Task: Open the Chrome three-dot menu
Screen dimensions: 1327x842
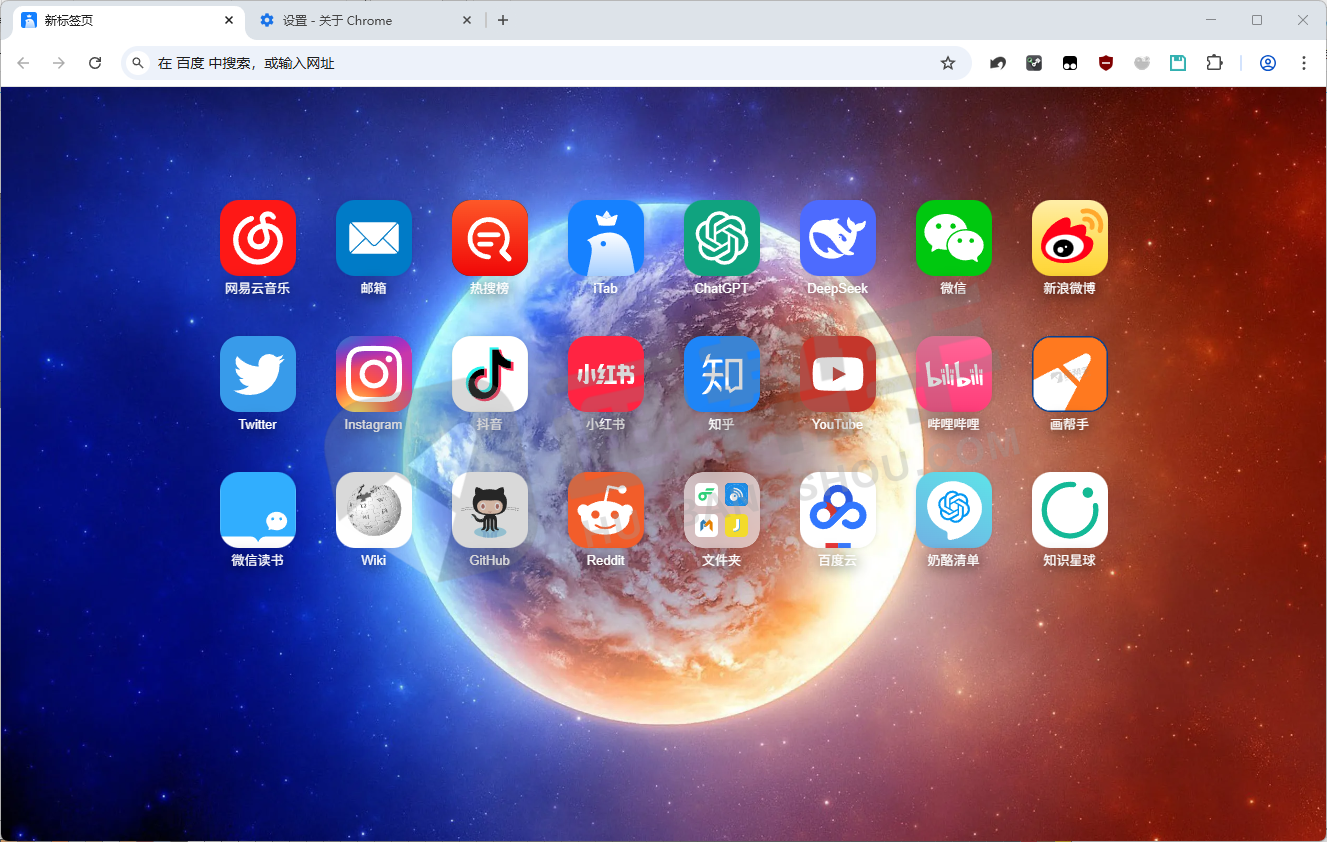Action: coord(1303,63)
